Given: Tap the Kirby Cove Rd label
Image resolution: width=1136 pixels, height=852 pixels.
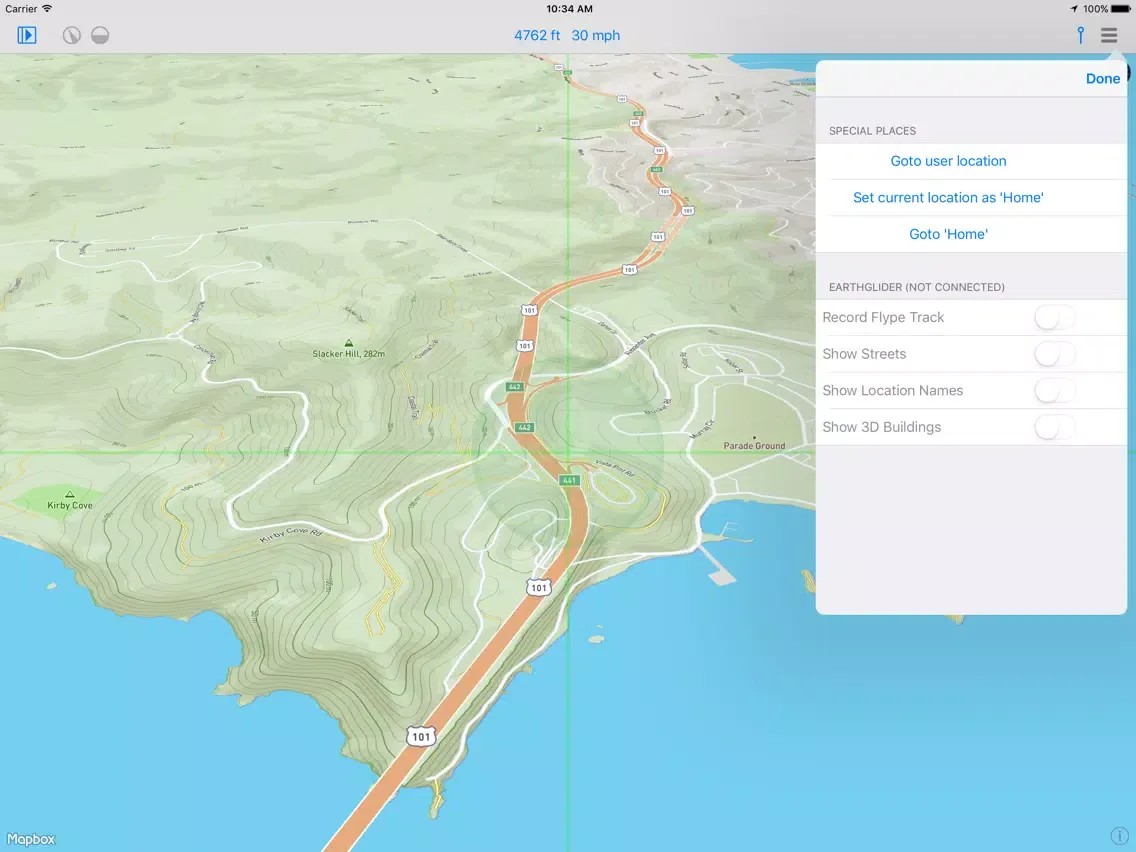Looking at the screenshot, I should pos(291,535).
